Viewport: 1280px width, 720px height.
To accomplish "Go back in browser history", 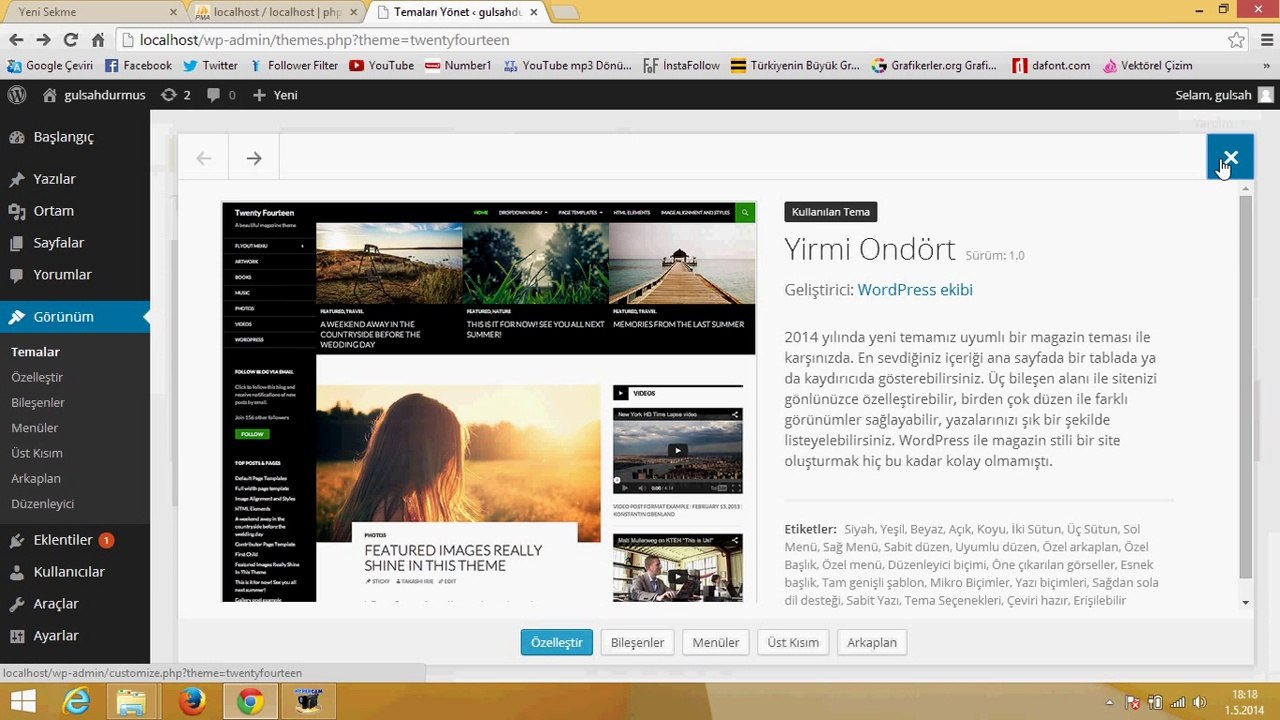I will coord(16,40).
